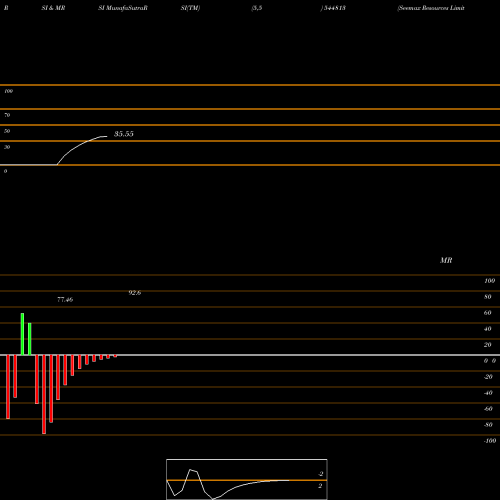The width and height of the screenshot is (500, 500).
Task: Click the 77.46 value label
Action: coord(65,300)
